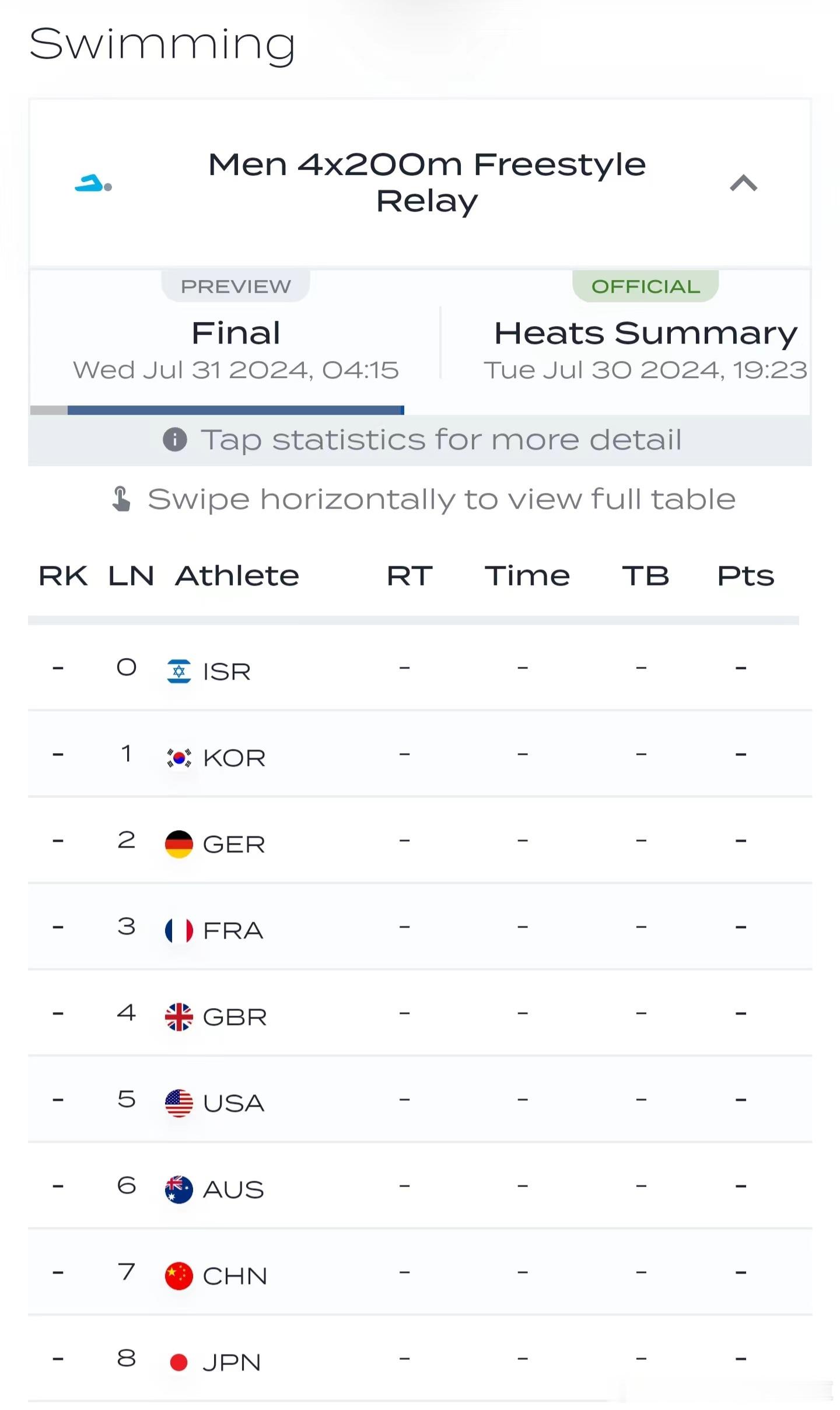Screen dimensions: 840x1410
Task: Click the RT column header
Action: pyautogui.click(x=409, y=576)
